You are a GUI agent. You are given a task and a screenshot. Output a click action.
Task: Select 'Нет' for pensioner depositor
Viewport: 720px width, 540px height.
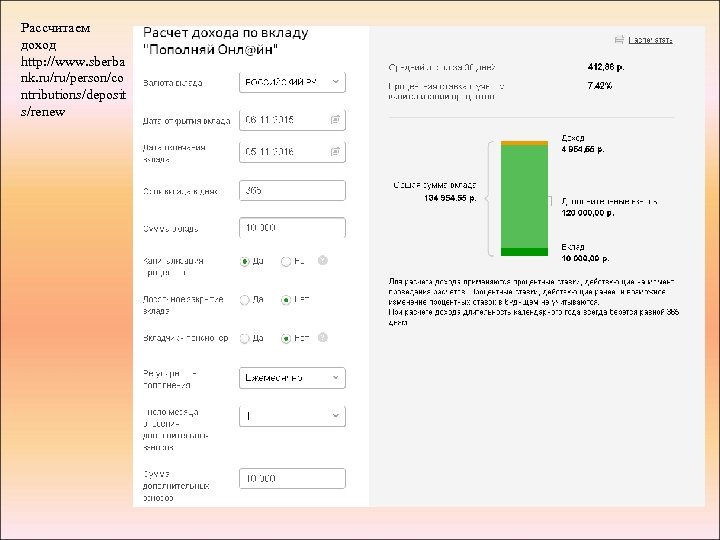[286, 338]
